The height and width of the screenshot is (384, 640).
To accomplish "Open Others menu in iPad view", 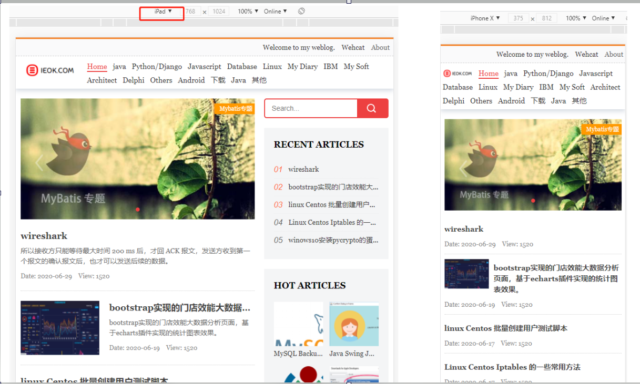I will pyautogui.click(x=161, y=80).
